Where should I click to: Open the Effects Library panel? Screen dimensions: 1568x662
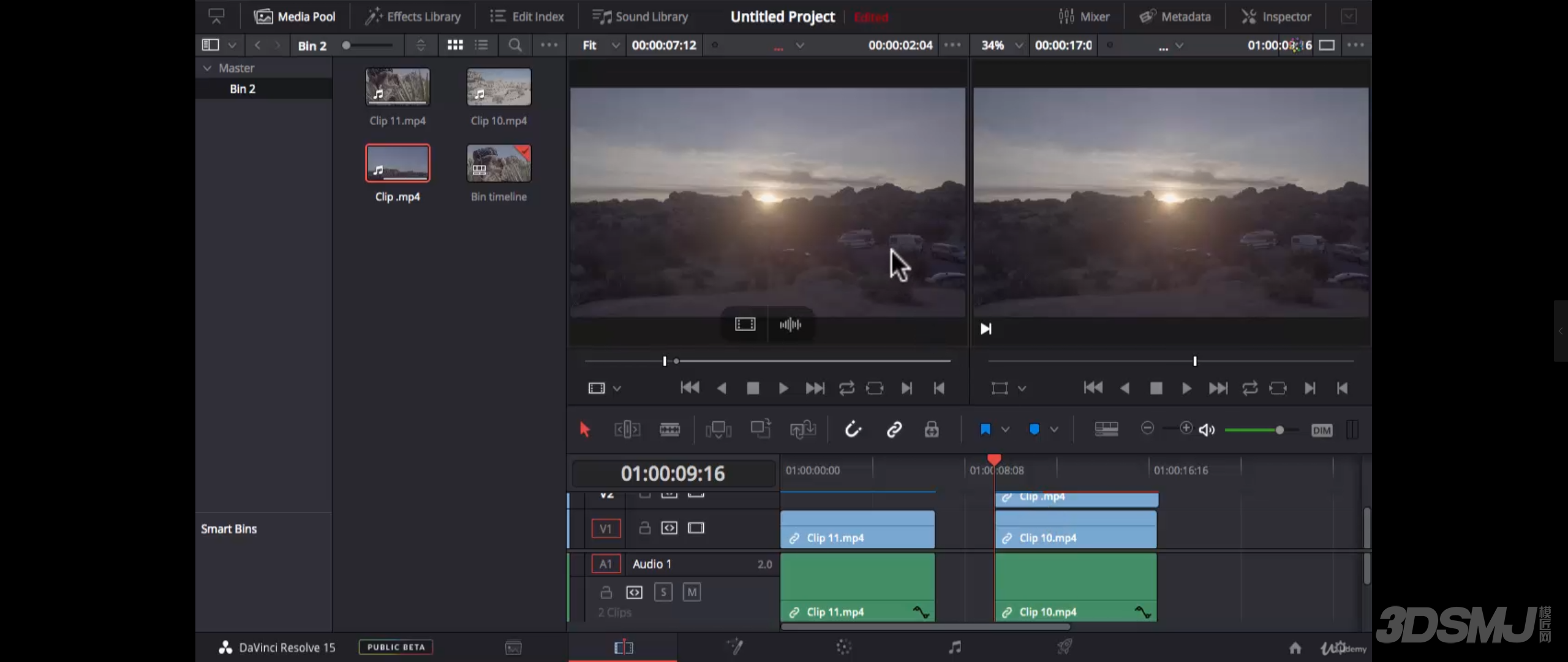[x=413, y=17]
